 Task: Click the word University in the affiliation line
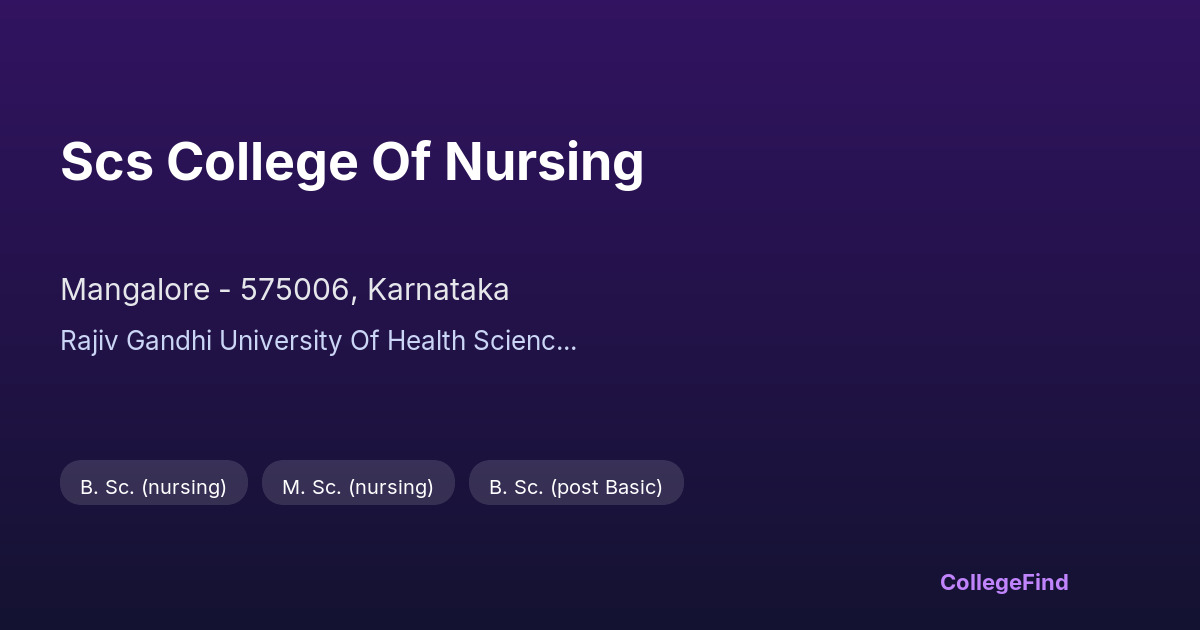coord(281,341)
